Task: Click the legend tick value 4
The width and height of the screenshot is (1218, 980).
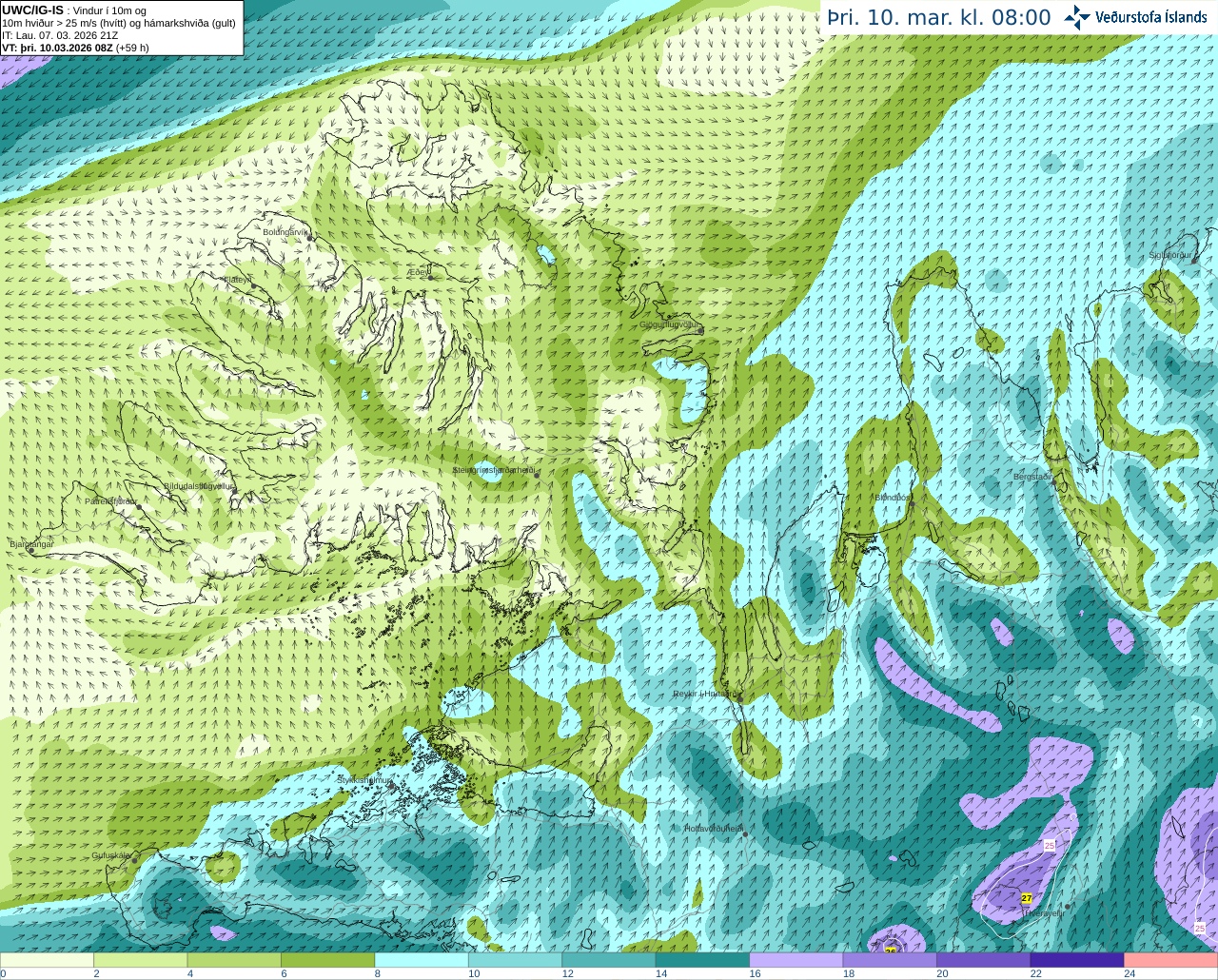Action: [x=190, y=973]
